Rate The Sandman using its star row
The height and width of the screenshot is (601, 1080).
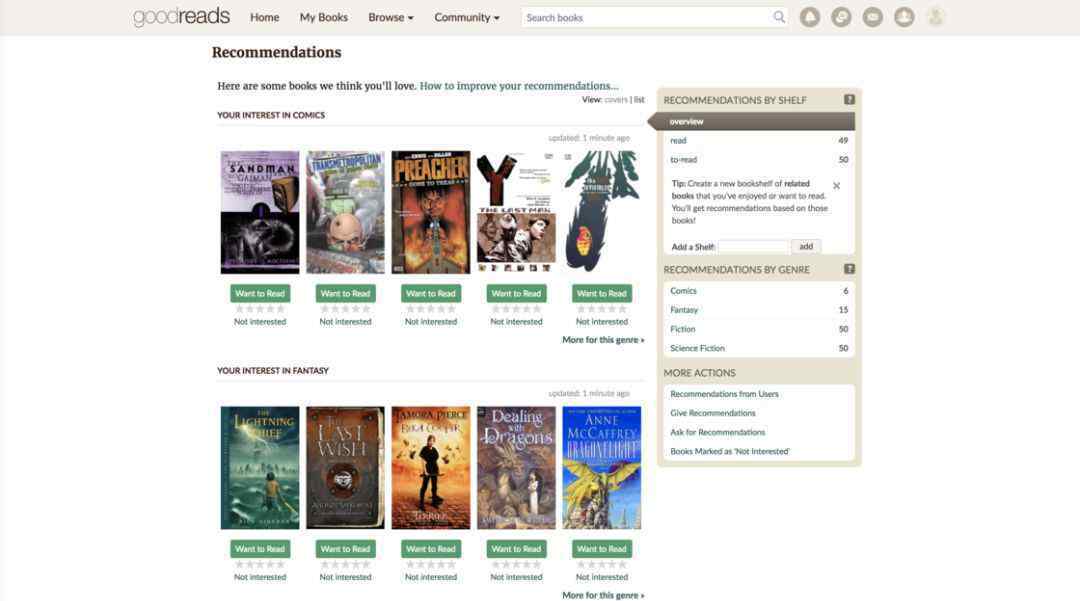[x=260, y=309]
